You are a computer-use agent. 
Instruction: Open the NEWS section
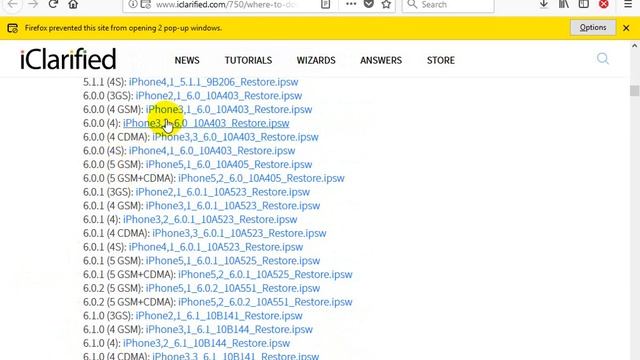(x=187, y=60)
